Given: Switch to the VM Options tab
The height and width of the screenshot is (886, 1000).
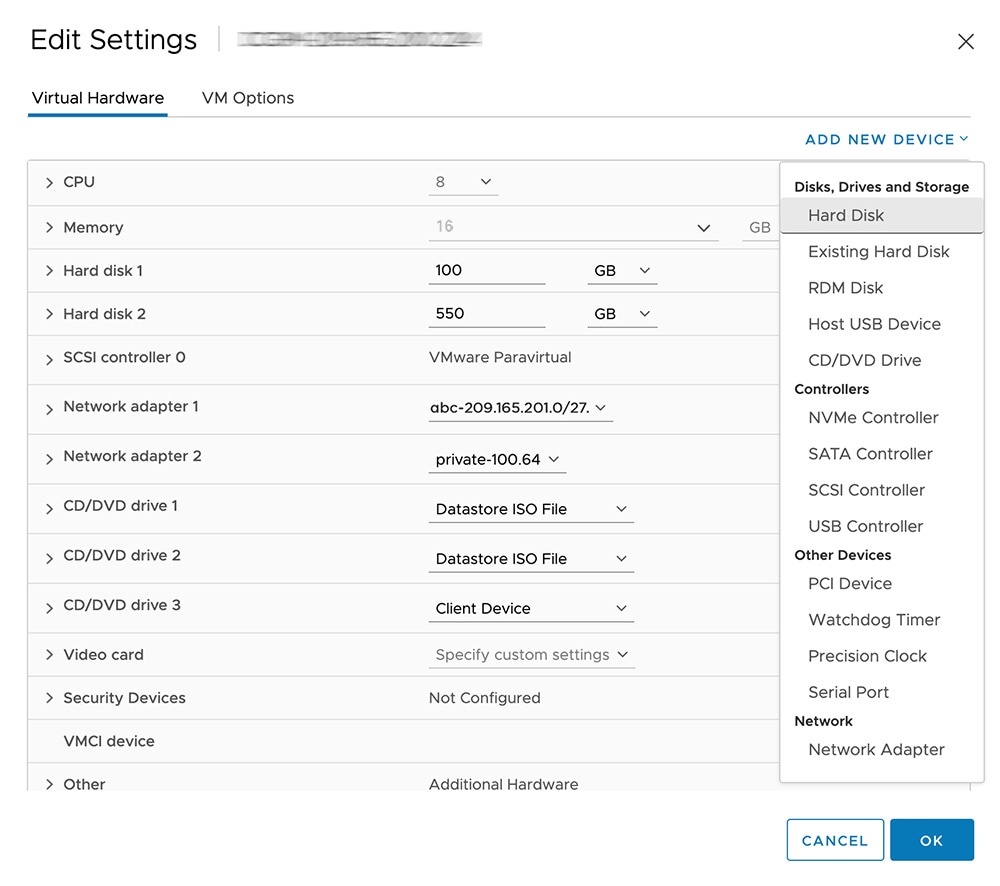Looking at the screenshot, I should click(x=248, y=98).
